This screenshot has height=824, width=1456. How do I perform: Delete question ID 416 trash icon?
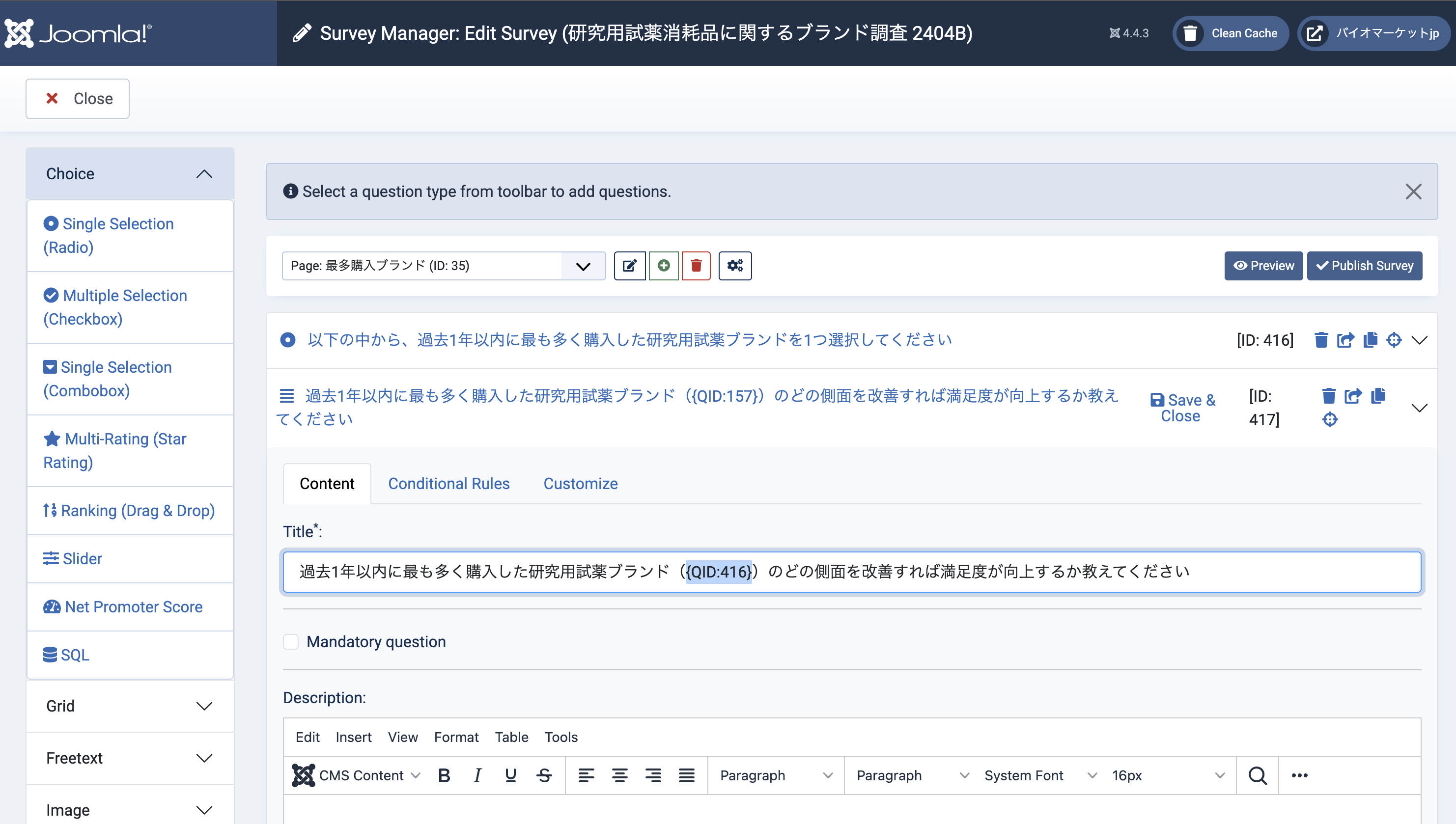(1321, 340)
